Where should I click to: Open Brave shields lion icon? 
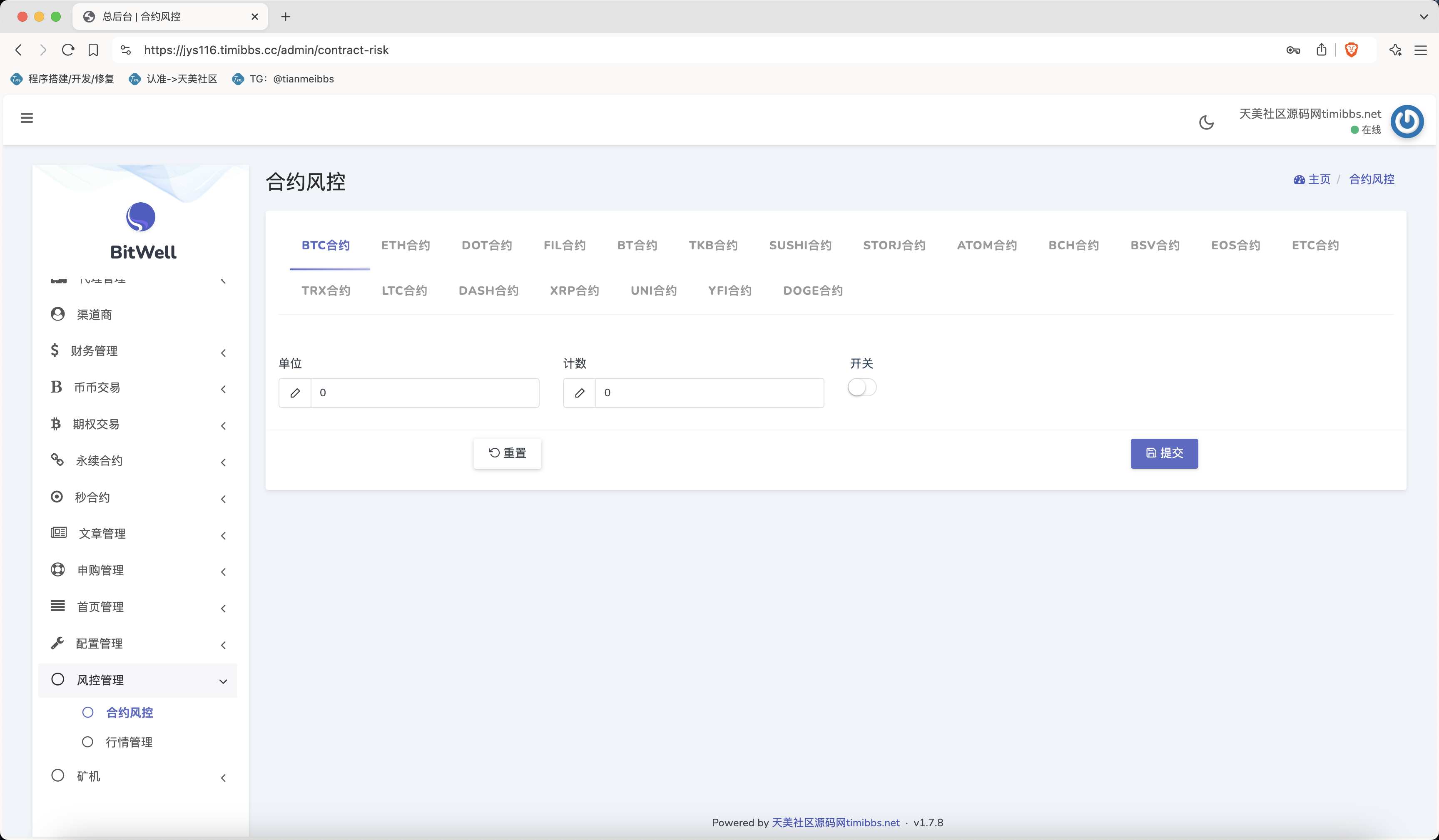point(1351,50)
